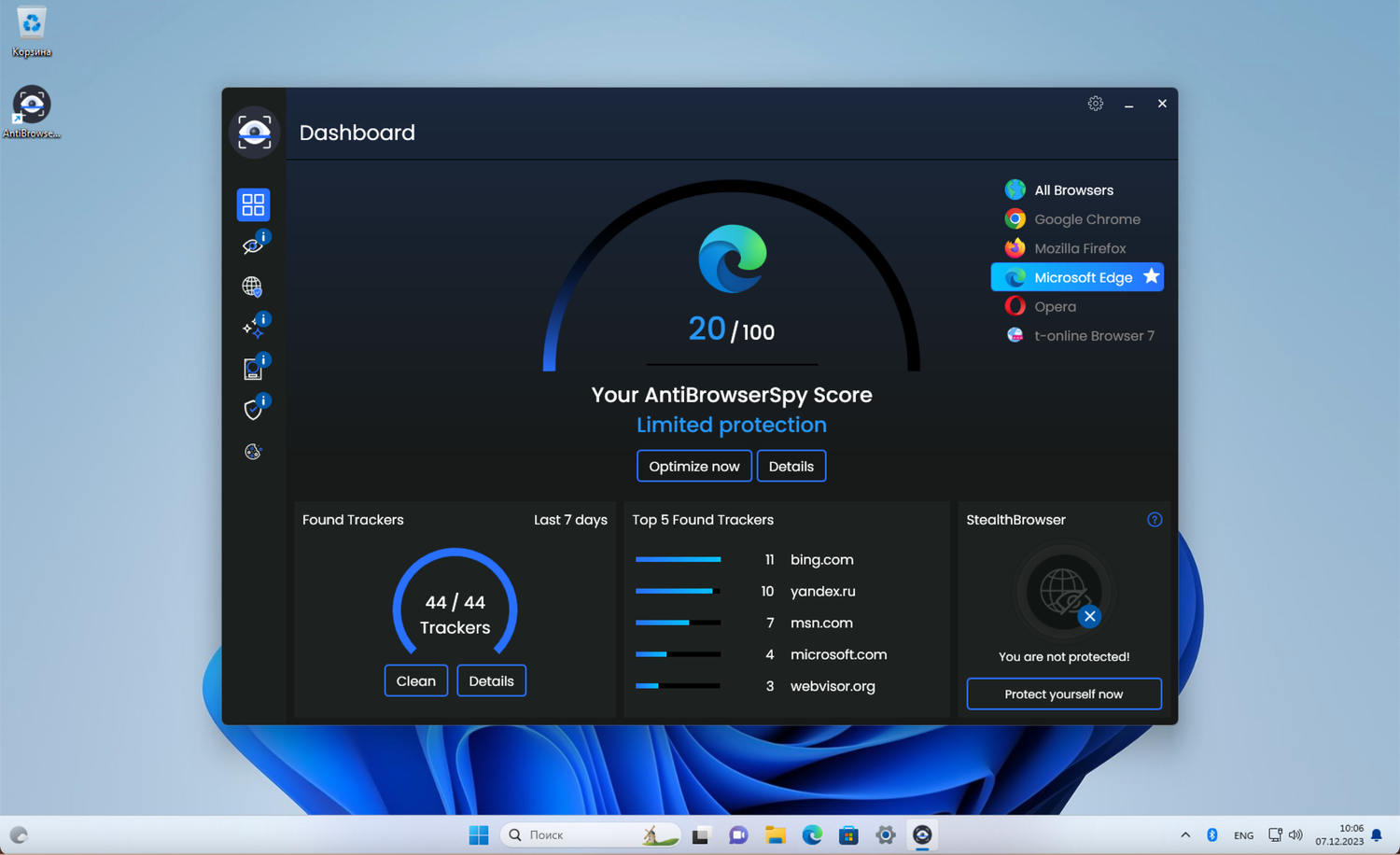
Task: Expand hidden system tray icons
Action: pos(1184,834)
